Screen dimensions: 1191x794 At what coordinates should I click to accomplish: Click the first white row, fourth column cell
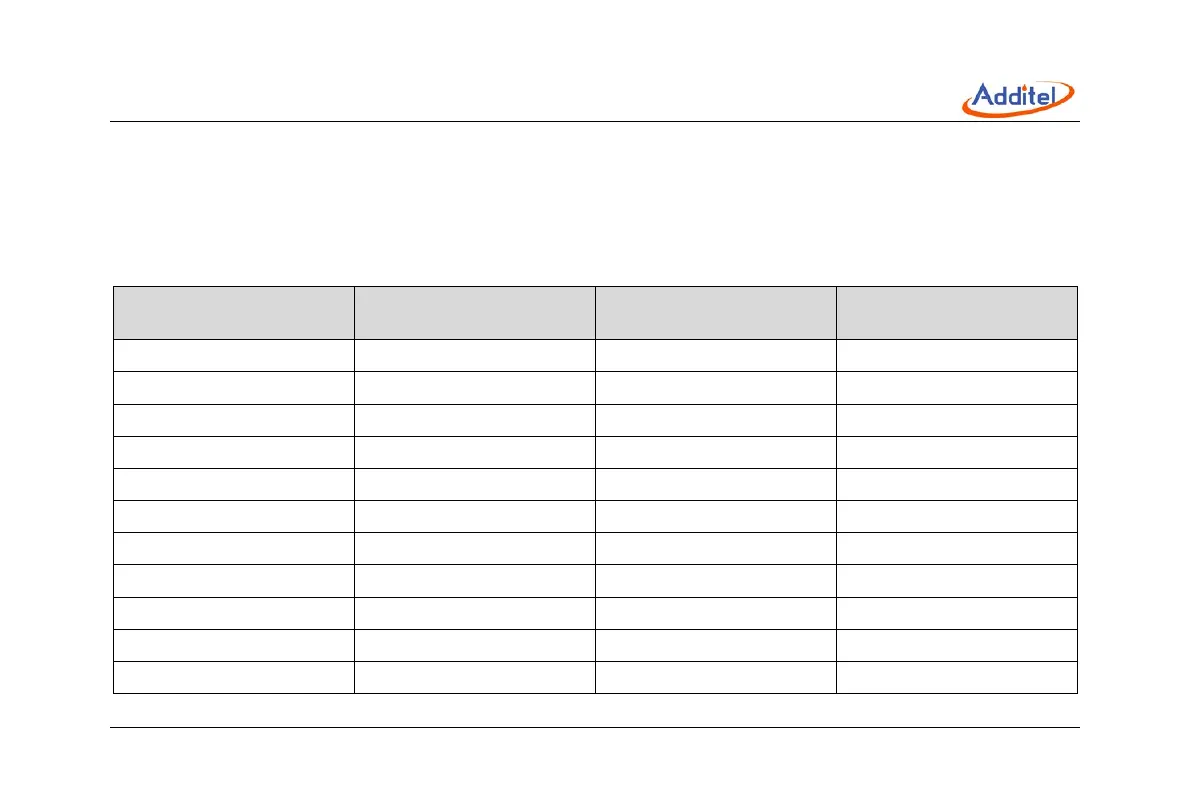(957, 356)
